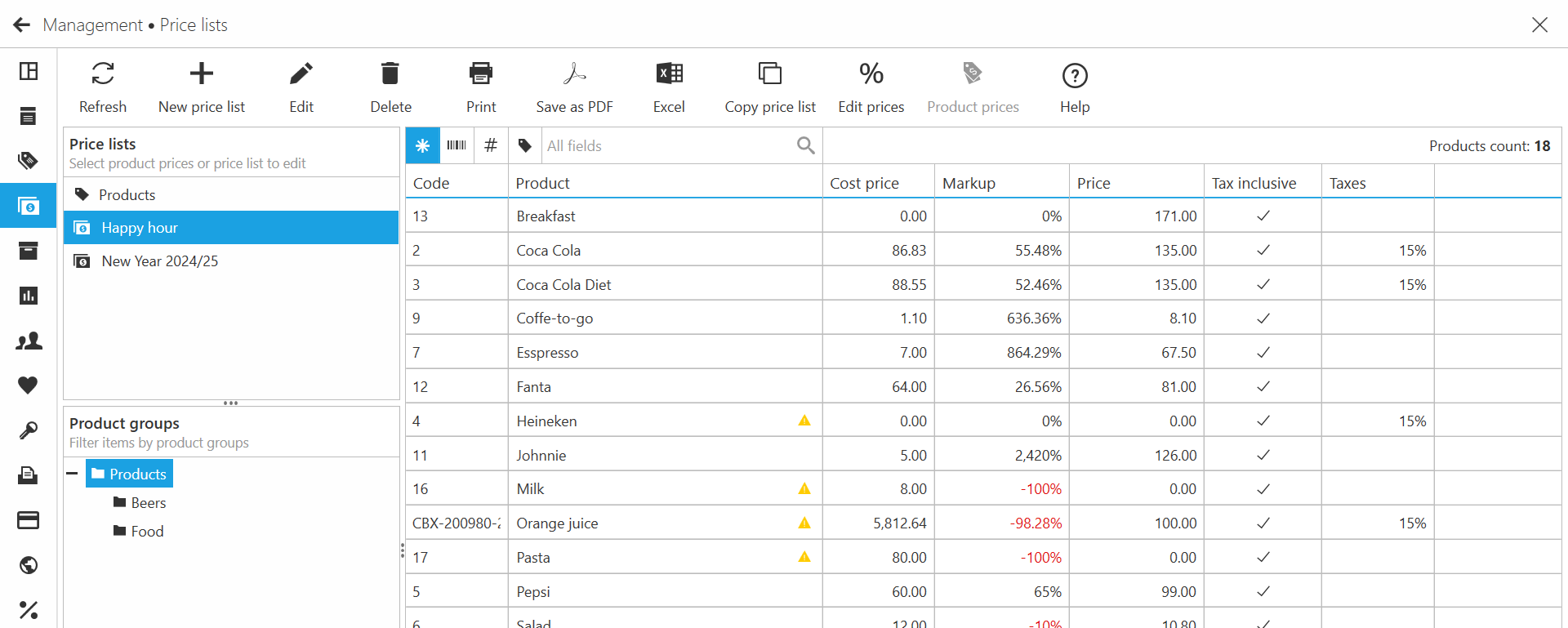Screen dimensions: 1568x628
Task: Select Products in the Price lists panel
Action: pyautogui.click(x=127, y=195)
